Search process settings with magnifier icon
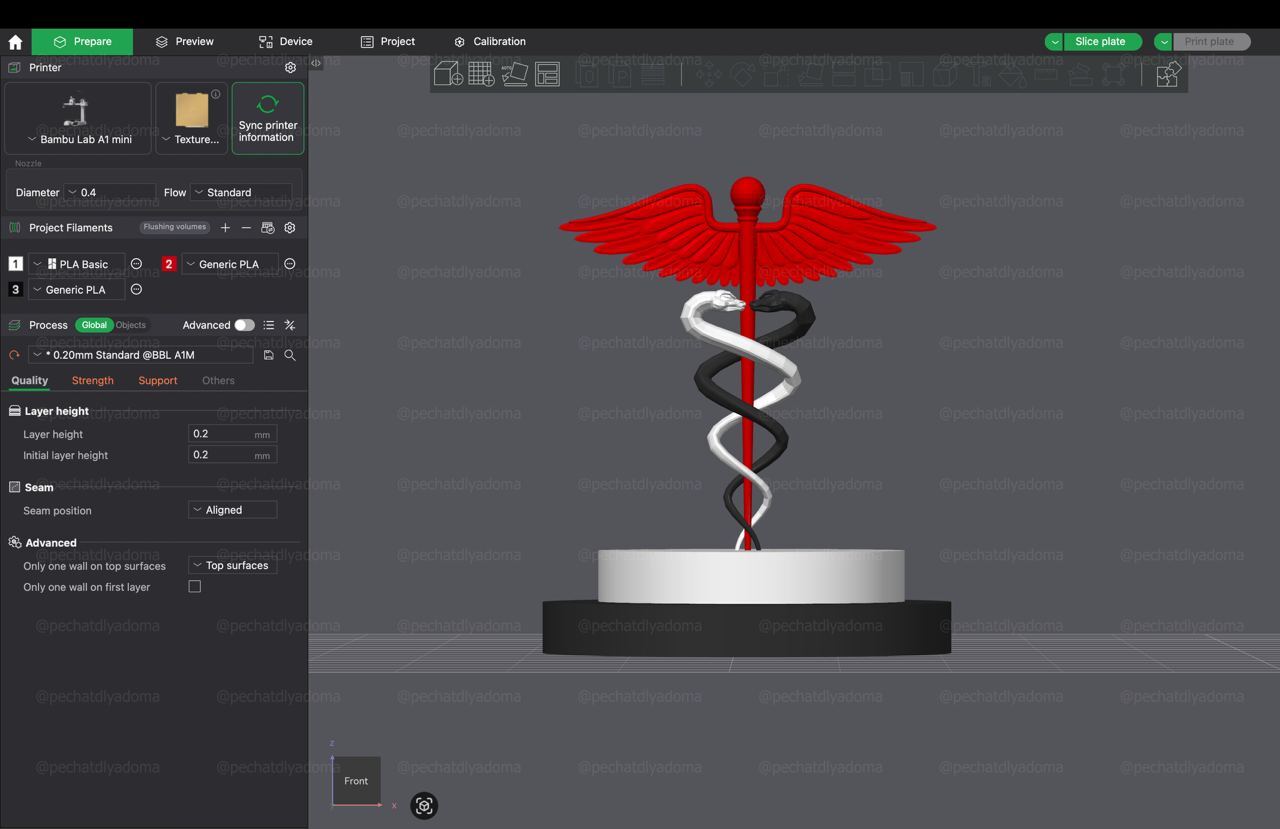 pyautogui.click(x=290, y=355)
